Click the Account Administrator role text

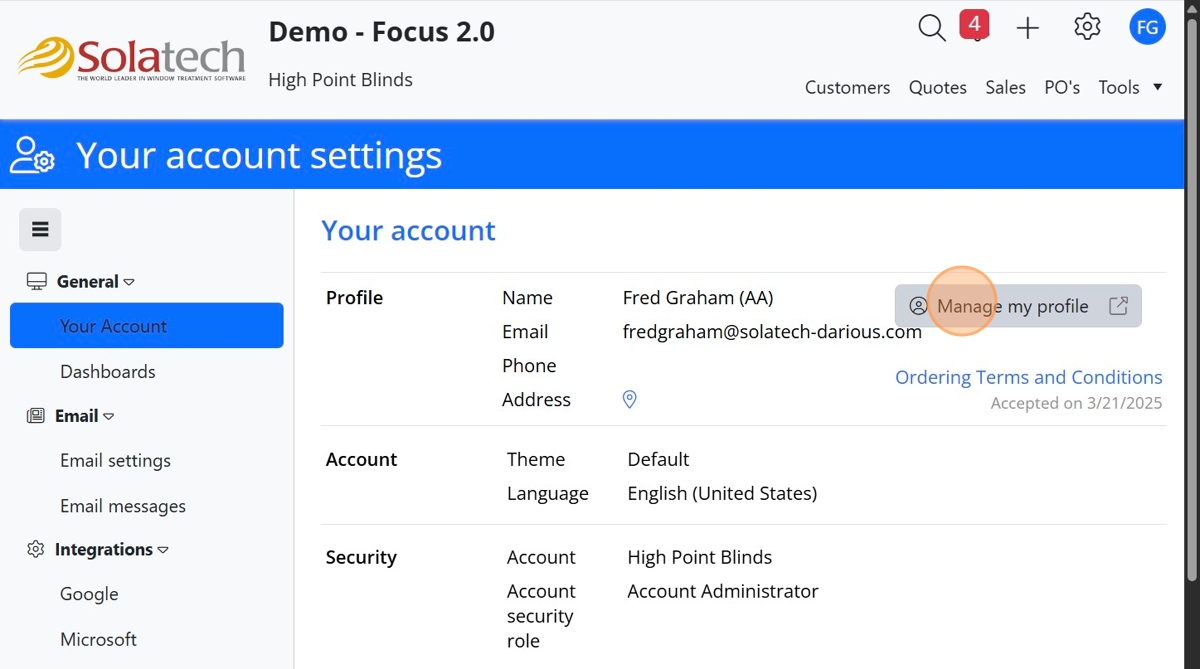coord(723,591)
